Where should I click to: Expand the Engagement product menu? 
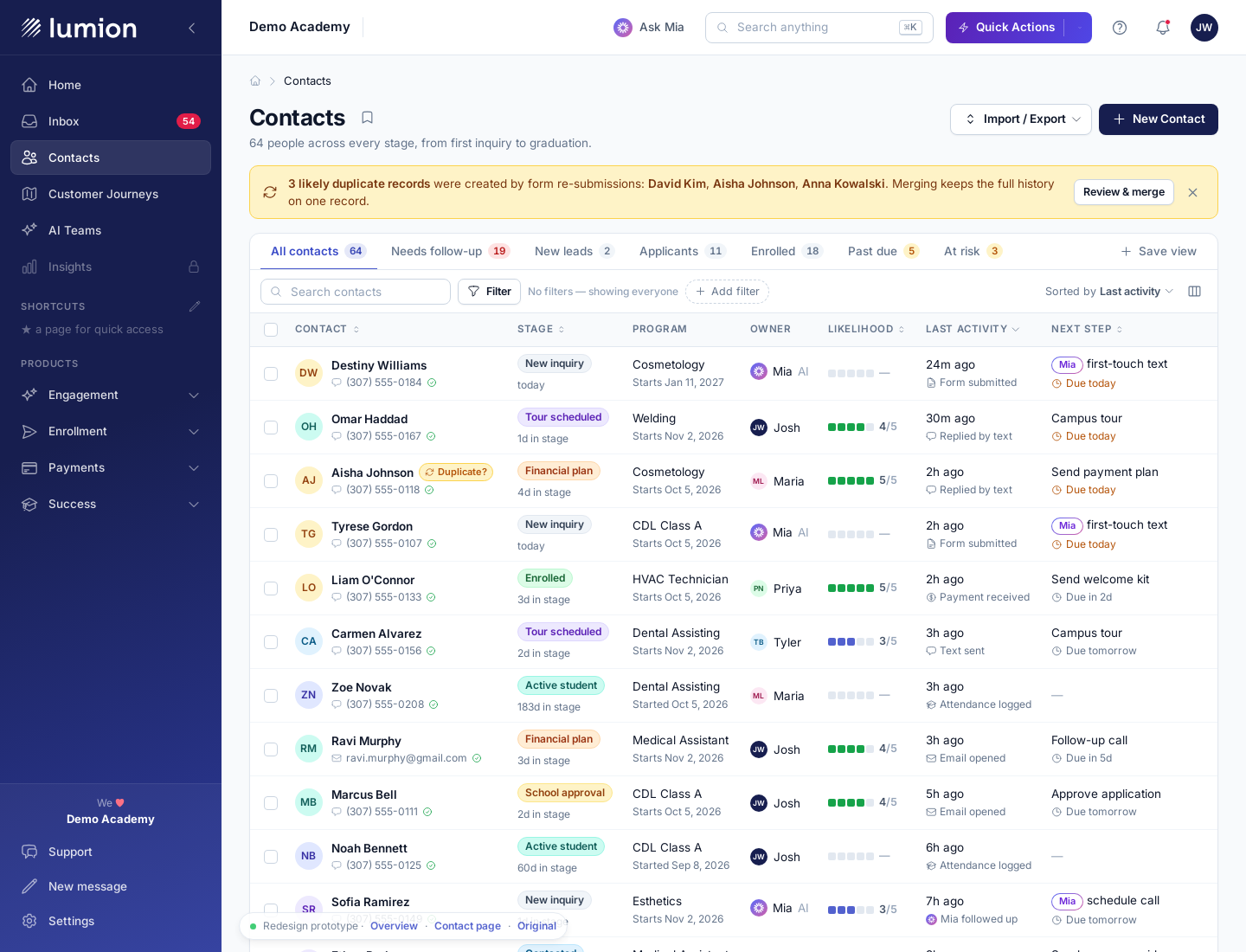(111, 395)
